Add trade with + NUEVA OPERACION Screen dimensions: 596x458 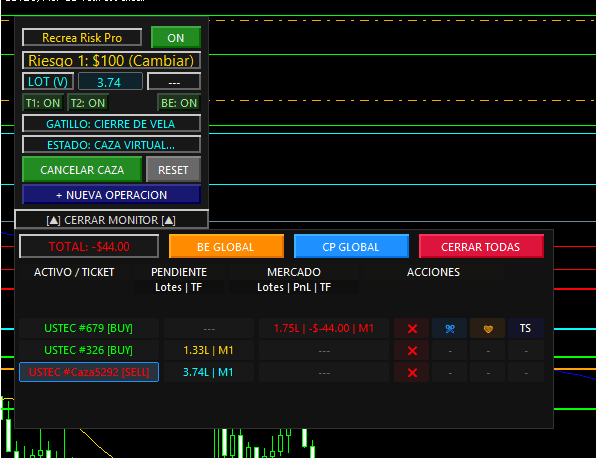pos(111,195)
